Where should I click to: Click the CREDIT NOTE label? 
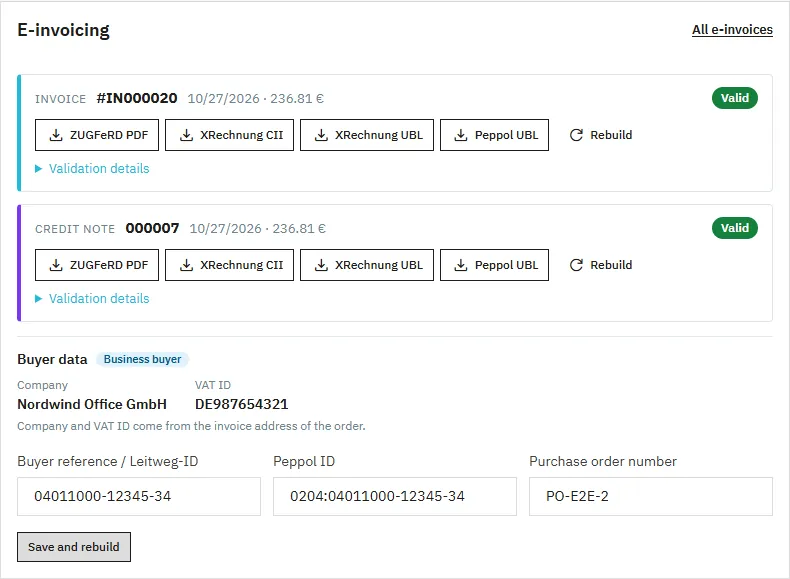(x=75, y=229)
